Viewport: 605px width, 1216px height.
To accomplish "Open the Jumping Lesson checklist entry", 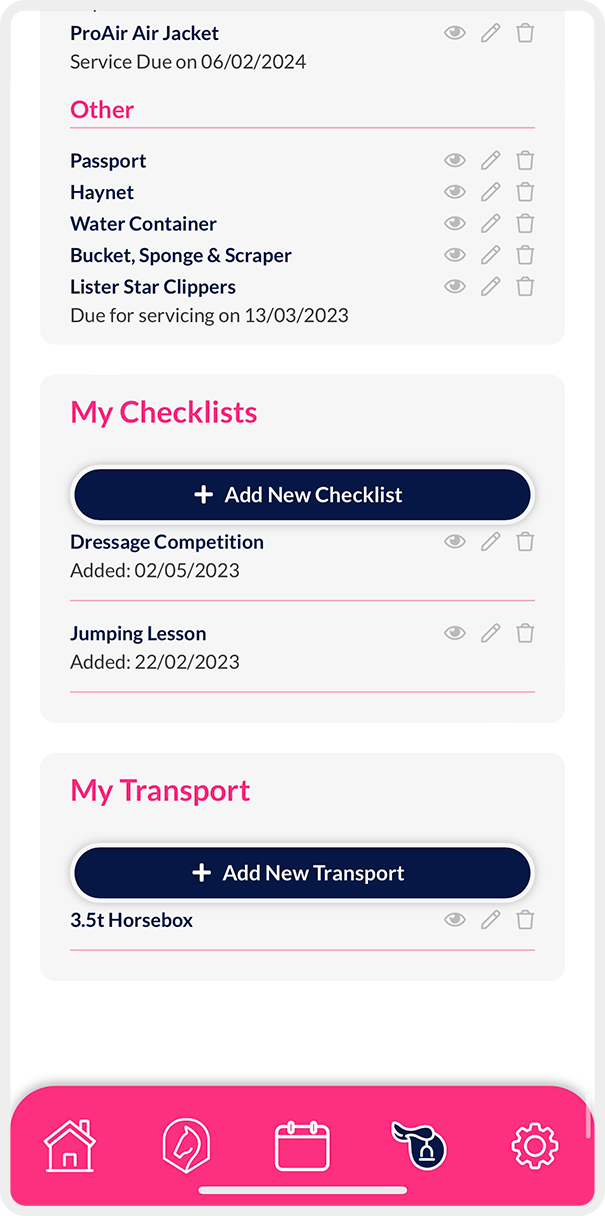I will [x=138, y=634].
